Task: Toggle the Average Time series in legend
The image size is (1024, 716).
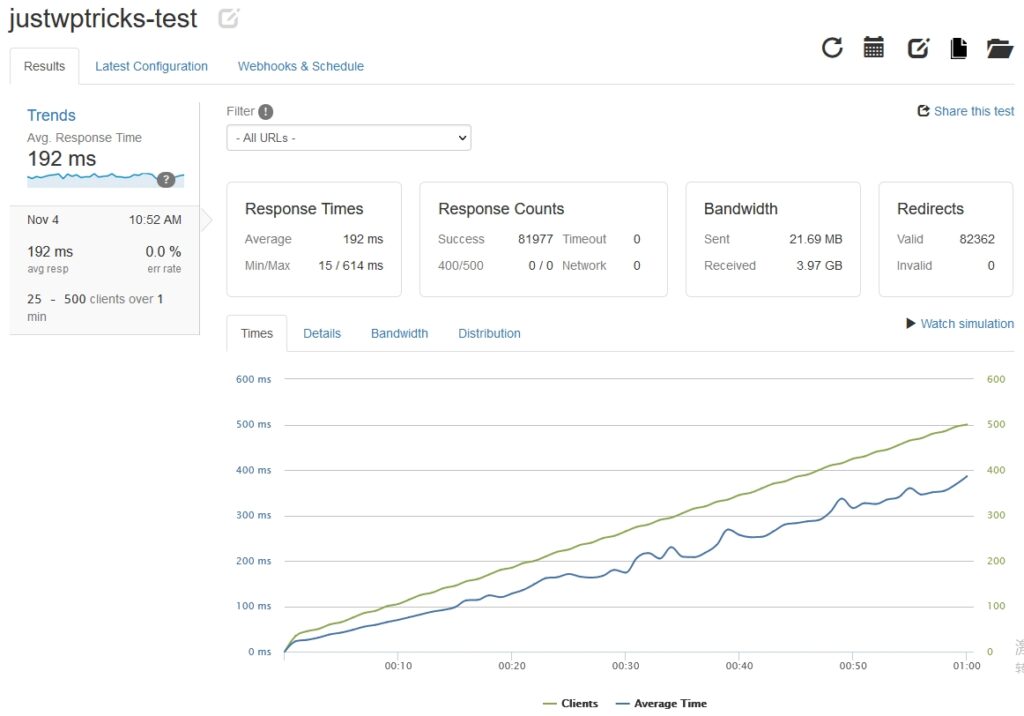Action: pos(660,703)
